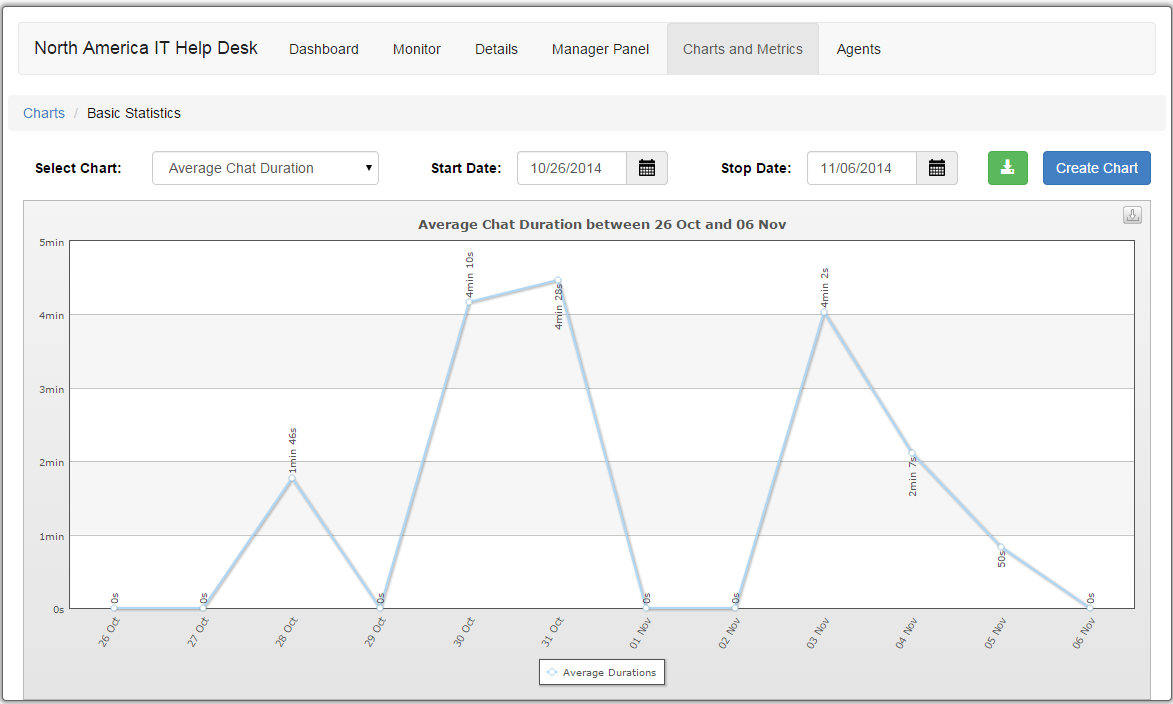Click the 01 Nov data point on the chart
Viewport: 1173px width, 704px height.
[646, 608]
